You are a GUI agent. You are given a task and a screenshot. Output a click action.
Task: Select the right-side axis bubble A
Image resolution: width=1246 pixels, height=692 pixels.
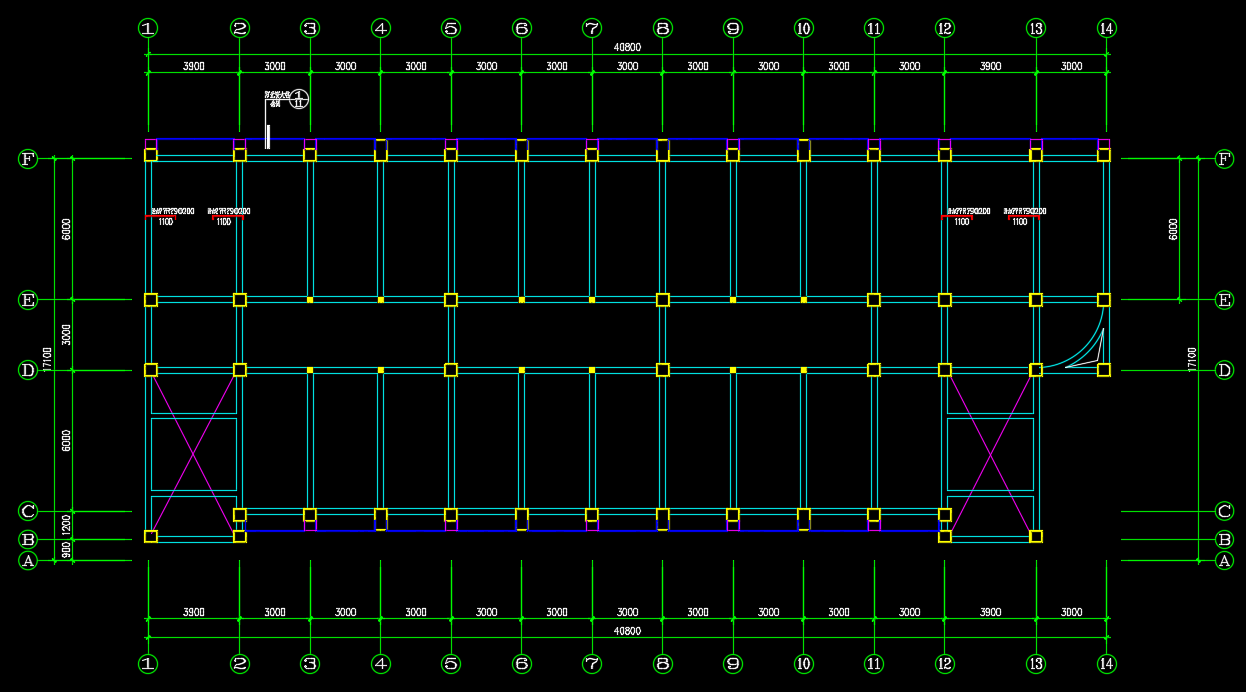coord(1224,561)
